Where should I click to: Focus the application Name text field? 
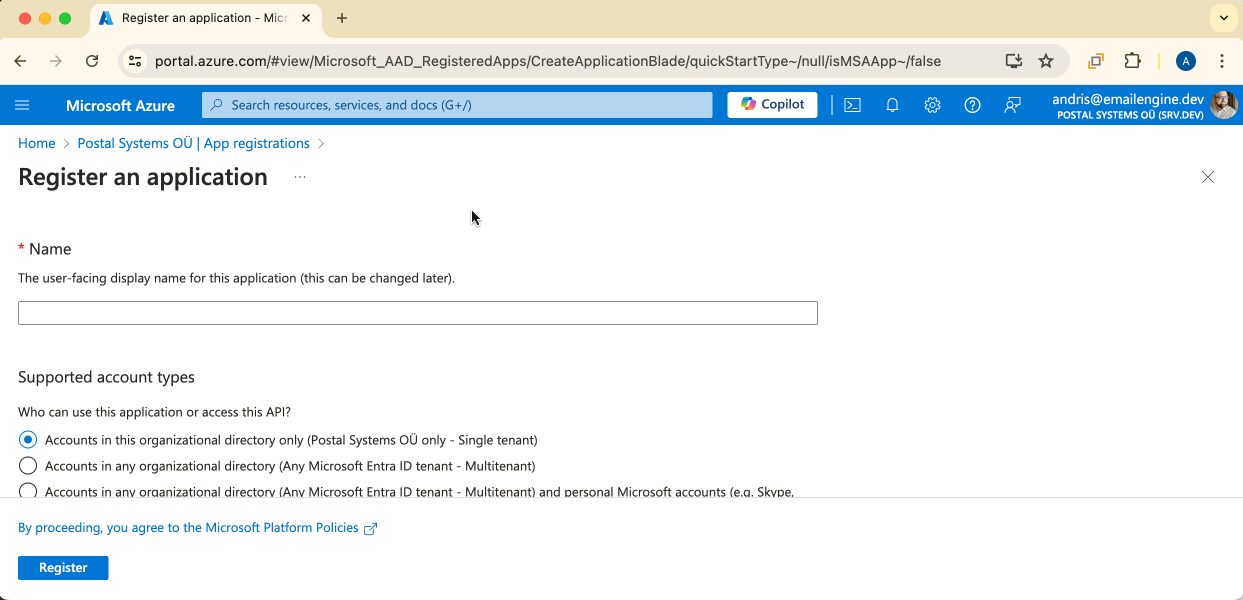point(418,313)
